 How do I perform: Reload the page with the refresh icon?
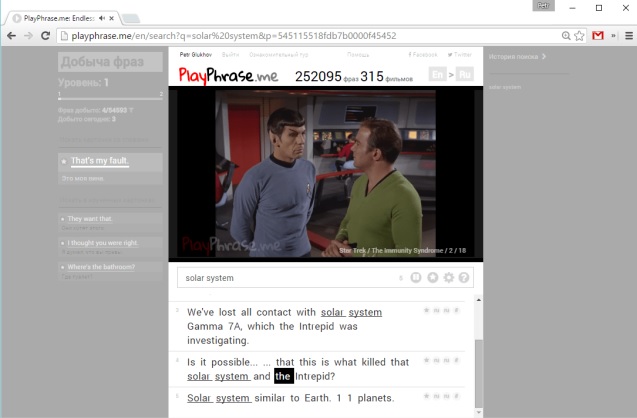click(46, 36)
